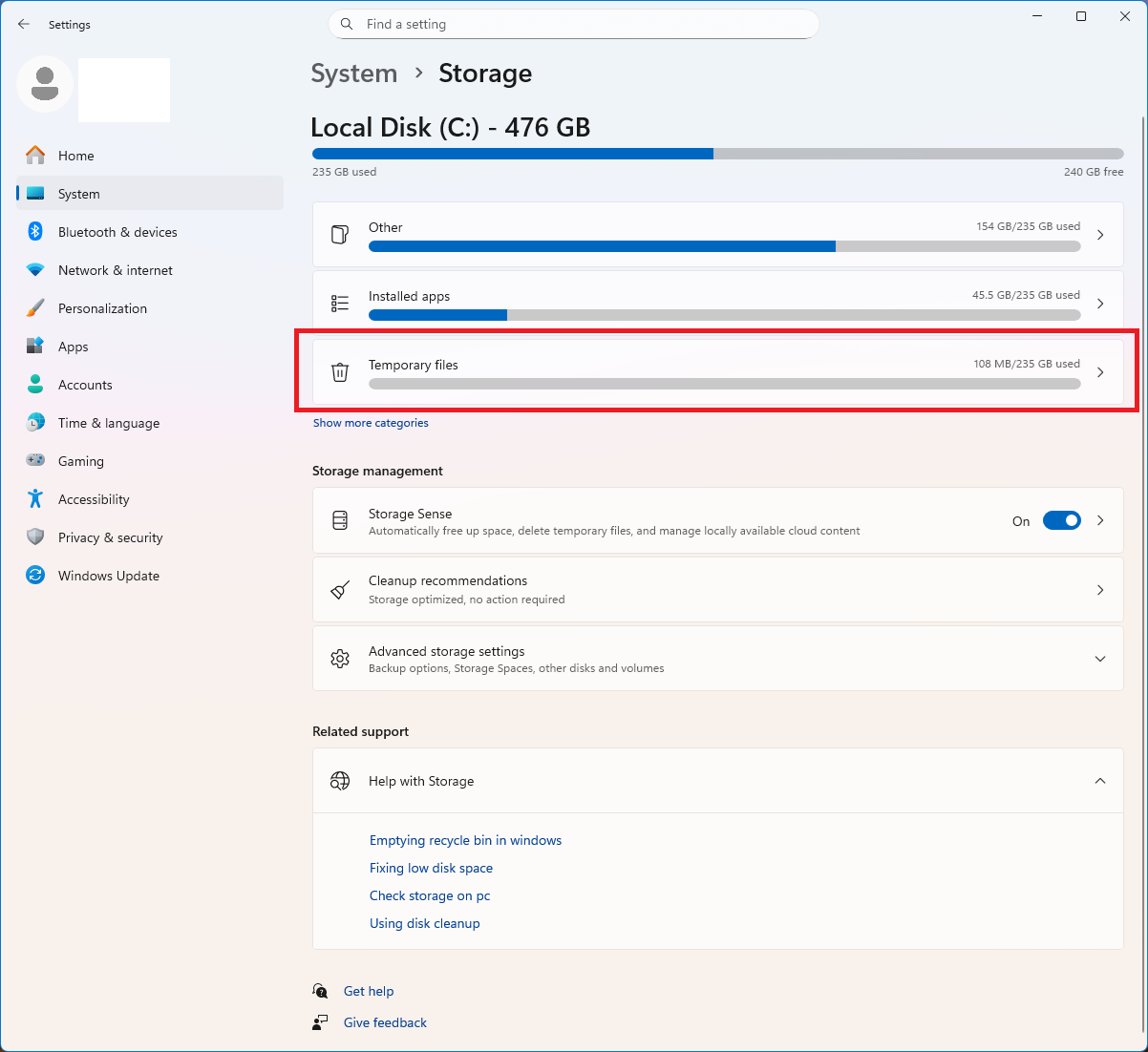Screen dimensions: 1148x1052
Task: Click the Windows Update sync icon
Action: [35, 576]
